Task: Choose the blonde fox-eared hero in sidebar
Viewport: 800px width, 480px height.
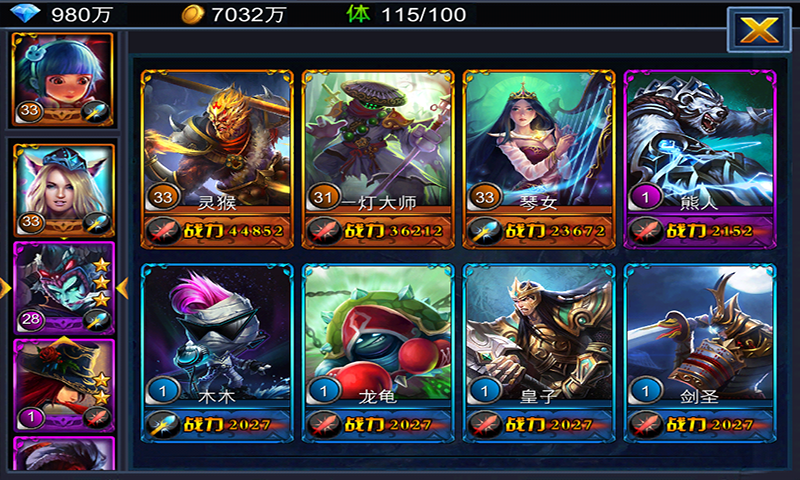Action: pos(63,190)
